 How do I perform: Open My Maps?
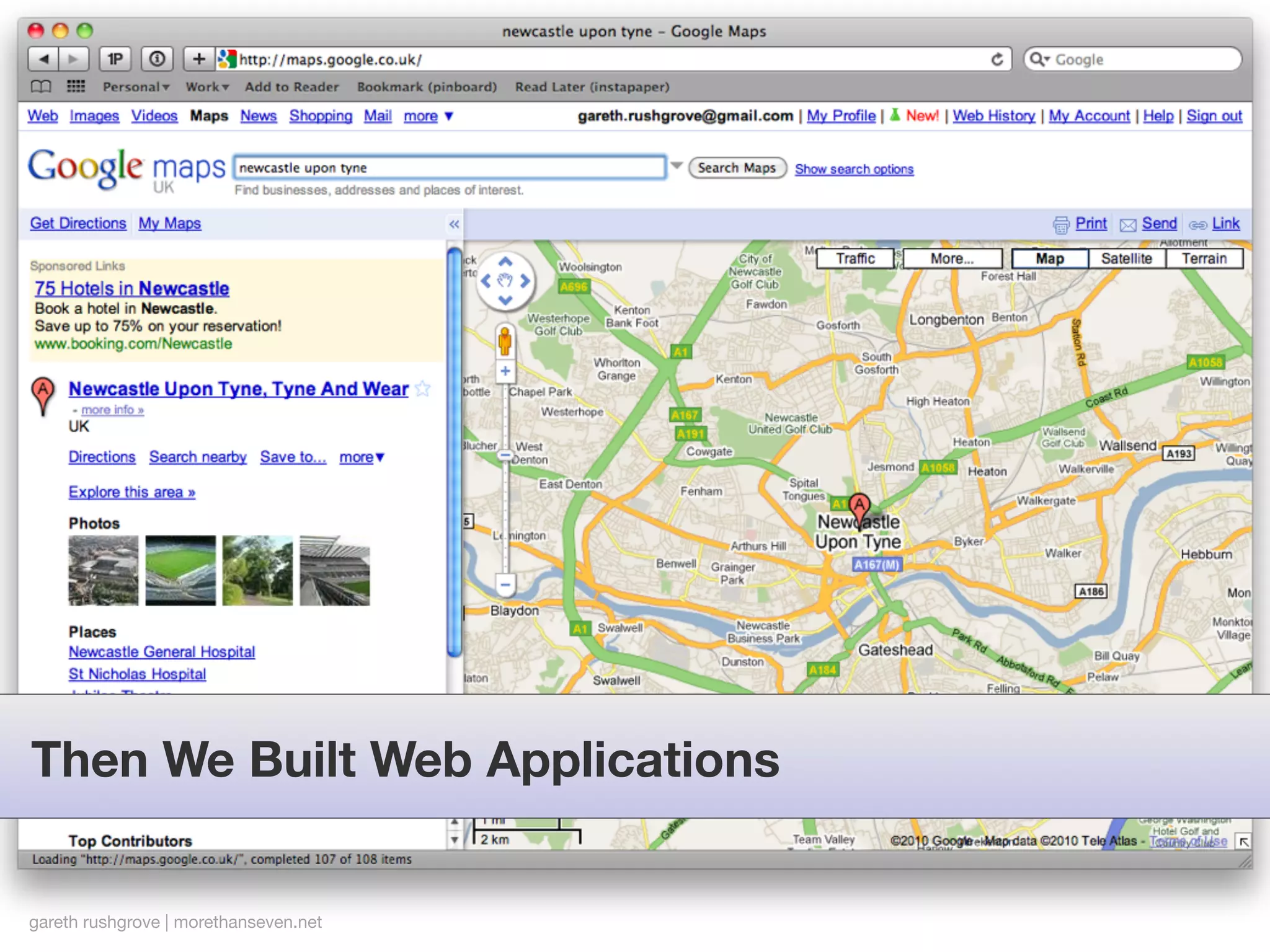point(169,223)
